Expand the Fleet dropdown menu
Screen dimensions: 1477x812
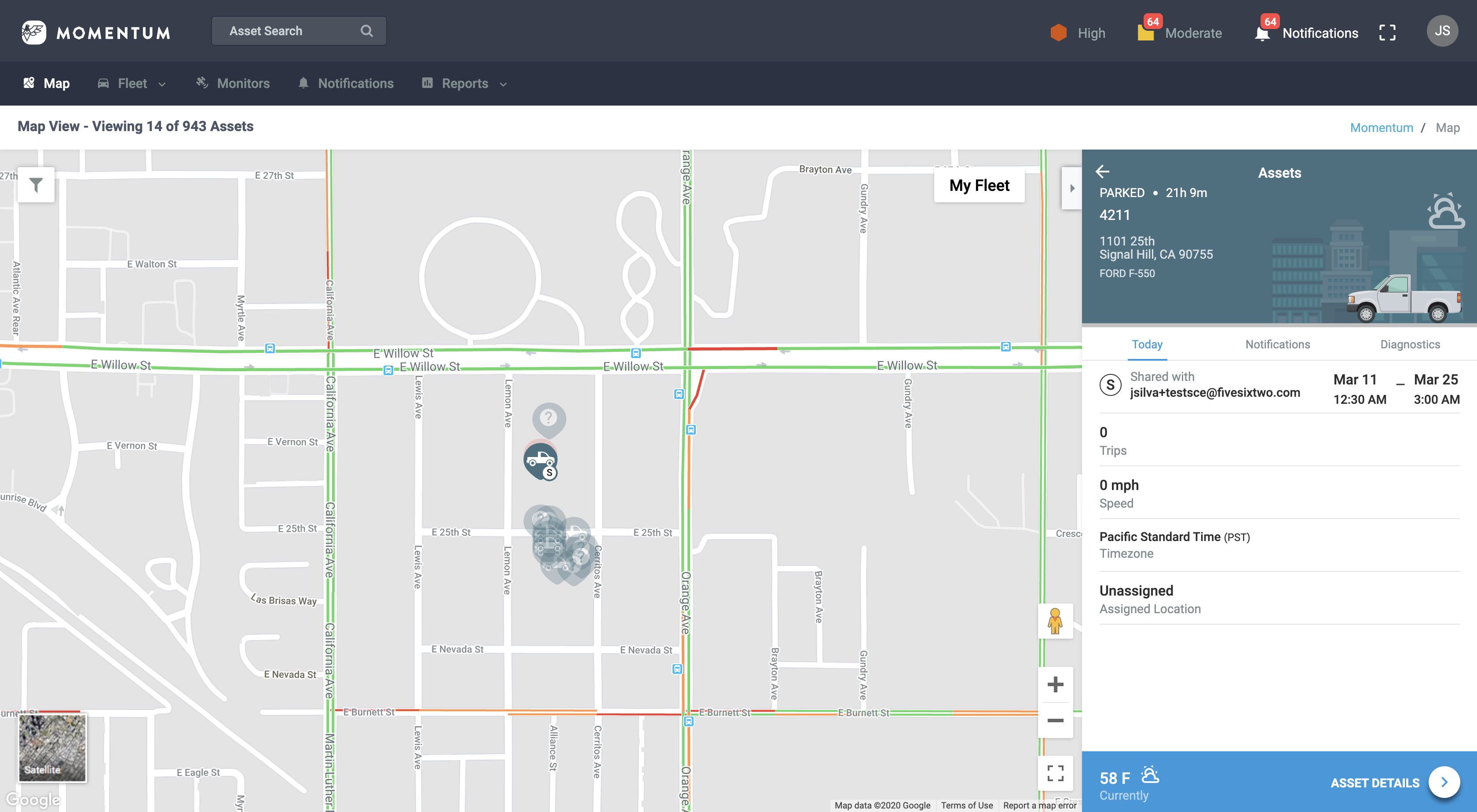coord(132,84)
